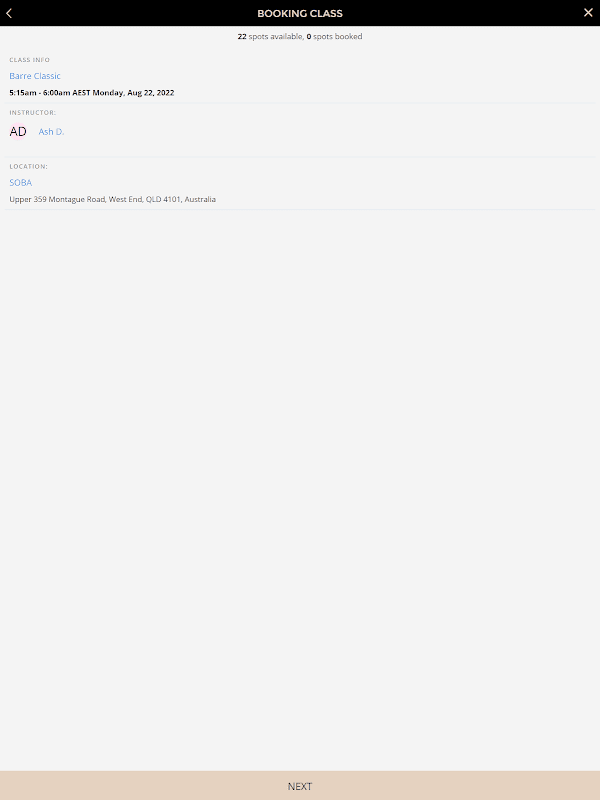This screenshot has height=800, width=600.
Task: Go back using the left chevron icon
Action: coord(9,13)
